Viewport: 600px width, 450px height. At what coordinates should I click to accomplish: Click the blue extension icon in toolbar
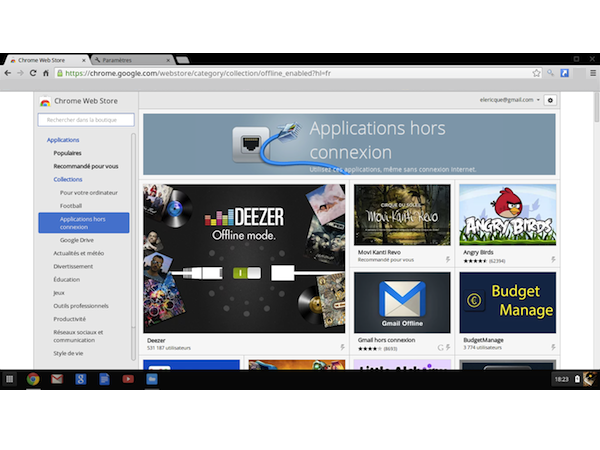click(564, 73)
